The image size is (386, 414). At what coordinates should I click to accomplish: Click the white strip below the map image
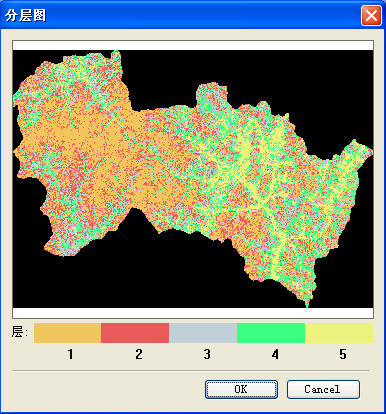click(193, 313)
